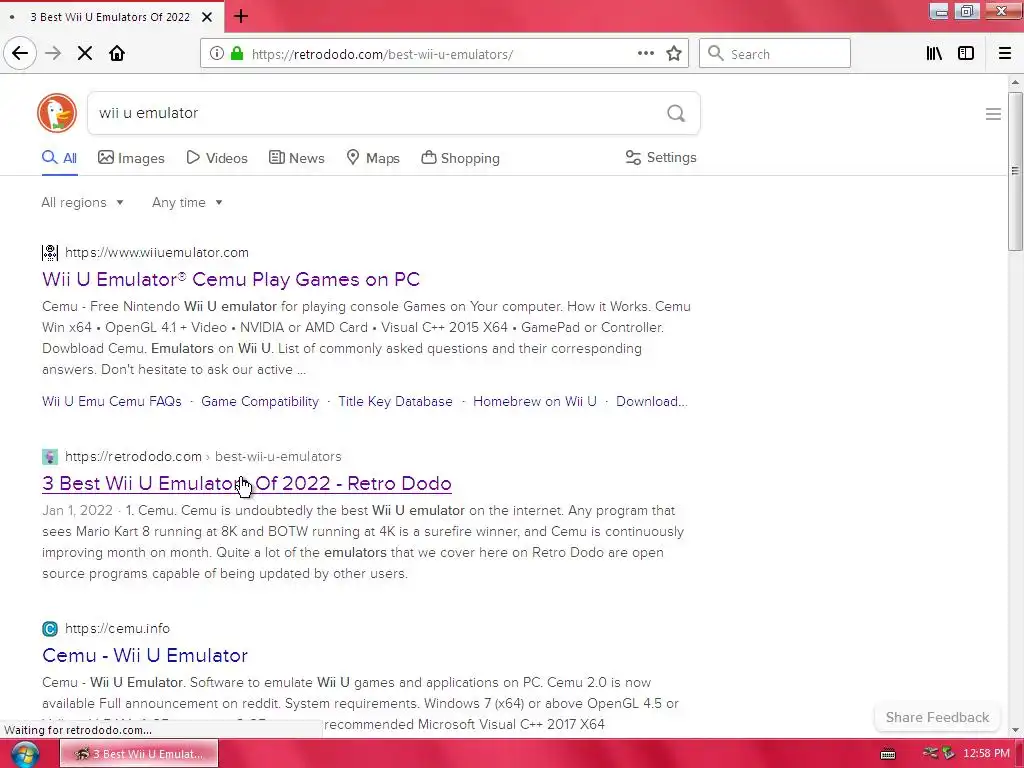Open the browser home page icon
Screen dimensions: 1024x768
pos(117,54)
